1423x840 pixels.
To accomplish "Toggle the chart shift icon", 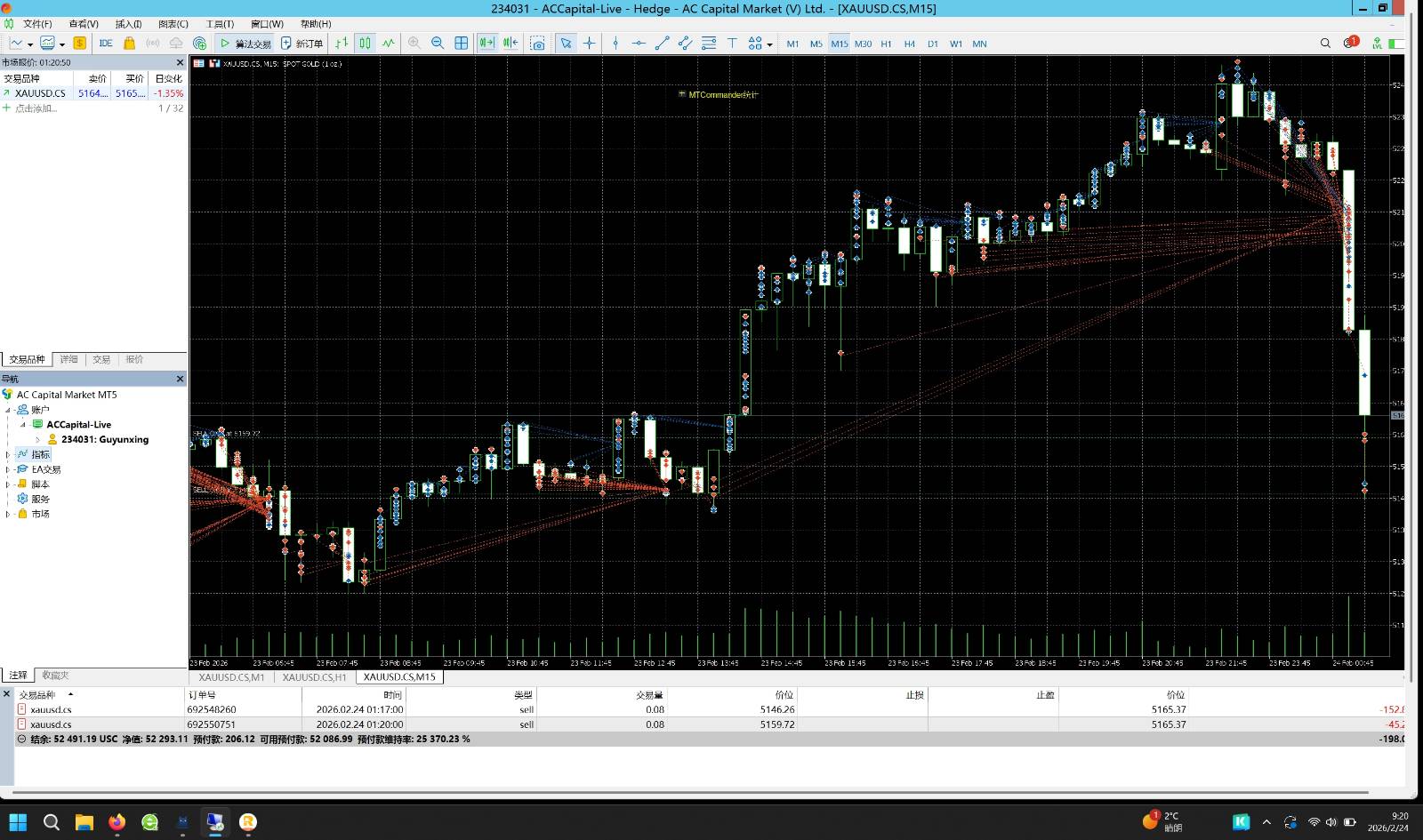I will [x=511, y=43].
